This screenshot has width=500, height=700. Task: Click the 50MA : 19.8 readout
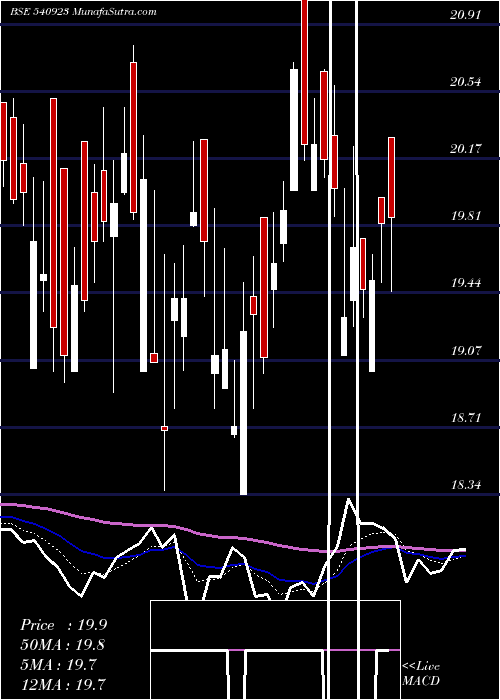tap(63, 645)
